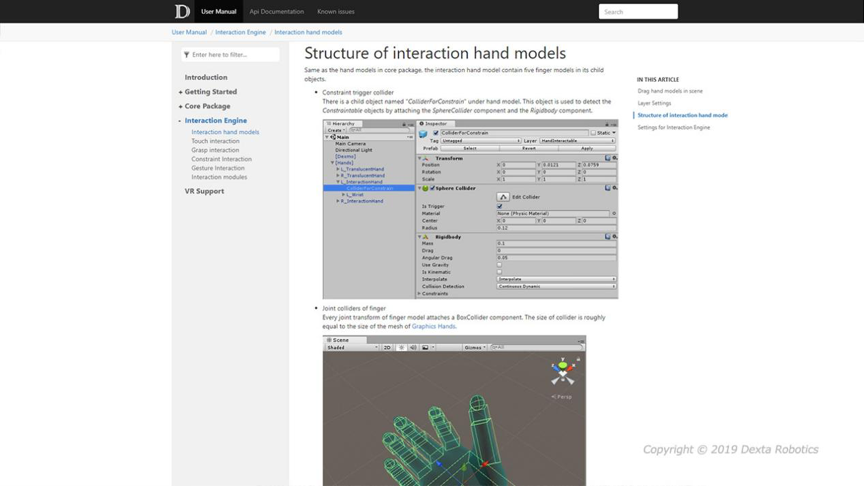Check the Static checkbox in Inspector
The height and width of the screenshot is (486, 864).
point(593,132)
